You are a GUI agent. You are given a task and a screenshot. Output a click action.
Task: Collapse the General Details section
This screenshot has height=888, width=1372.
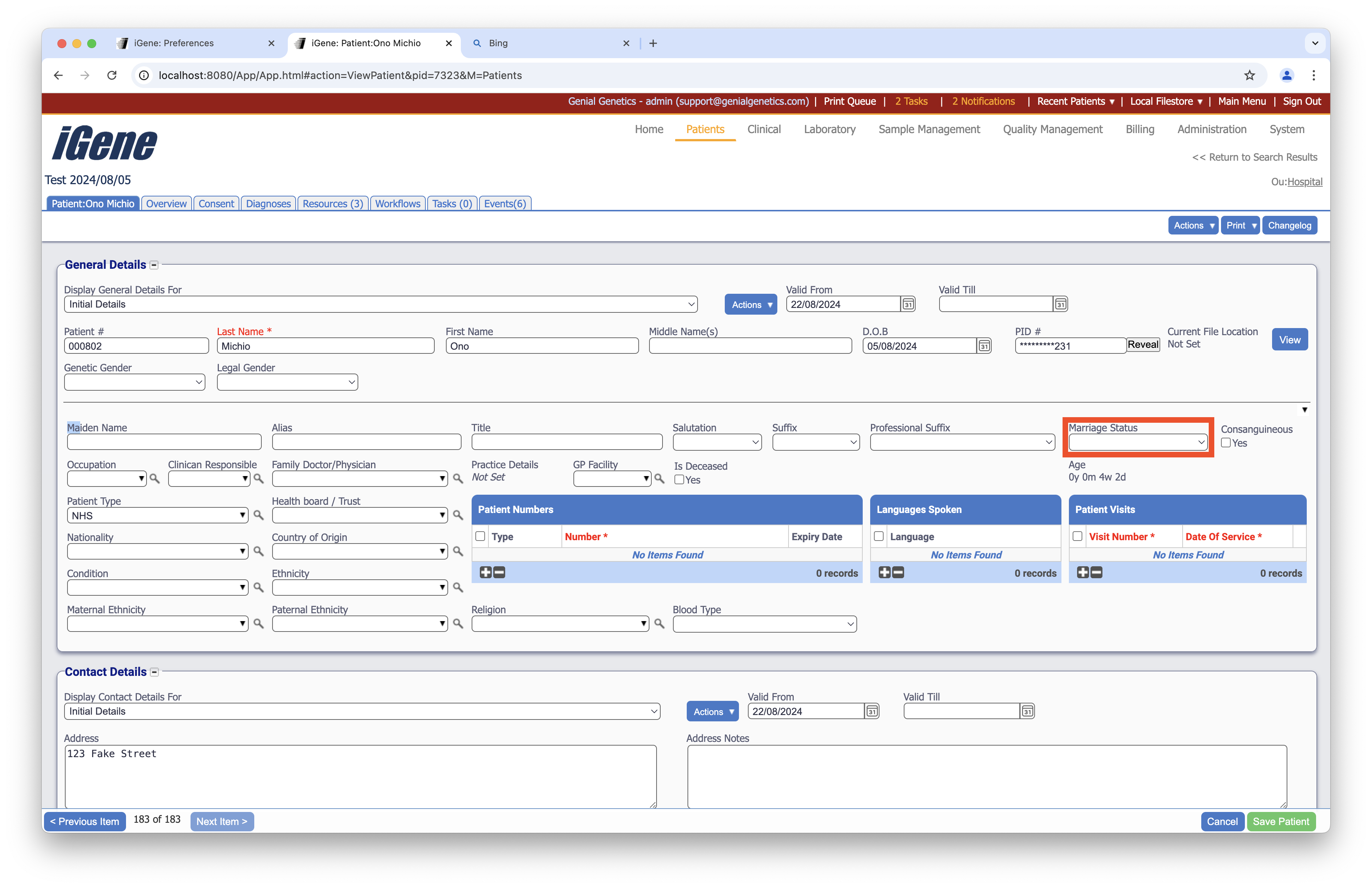[x=154, y=265]
